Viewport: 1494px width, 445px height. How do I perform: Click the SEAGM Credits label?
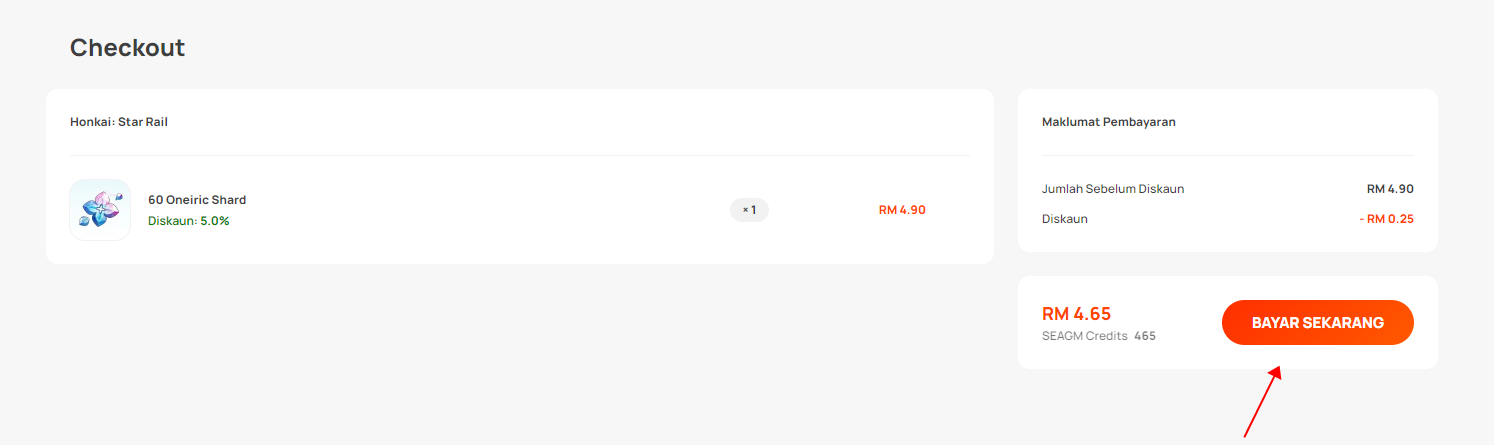point(1085,336)
